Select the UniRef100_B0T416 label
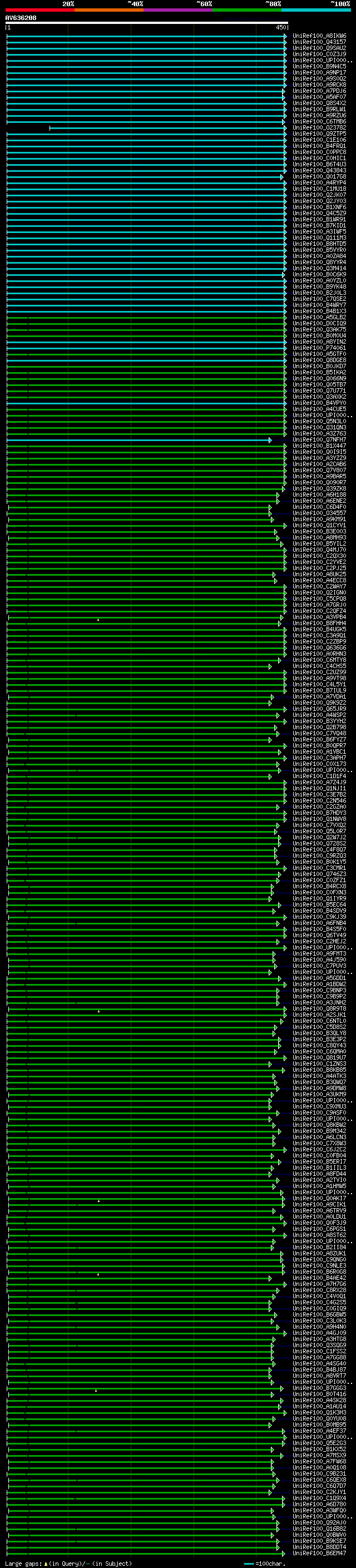Image resolution: width=356 pixels, height=1568 pixels. [319, 1394]
